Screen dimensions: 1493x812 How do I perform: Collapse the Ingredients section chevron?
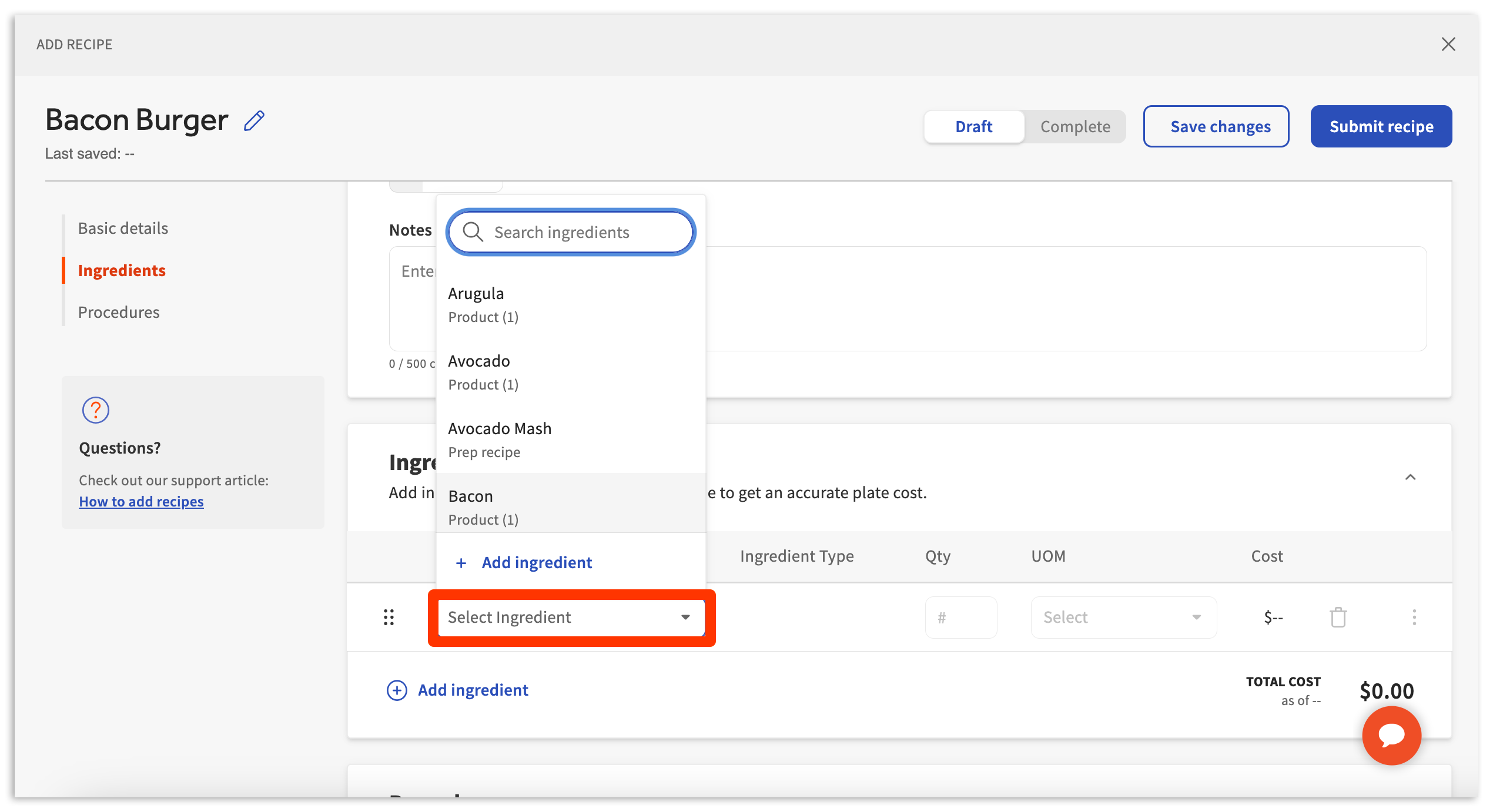coord(1410,477)
